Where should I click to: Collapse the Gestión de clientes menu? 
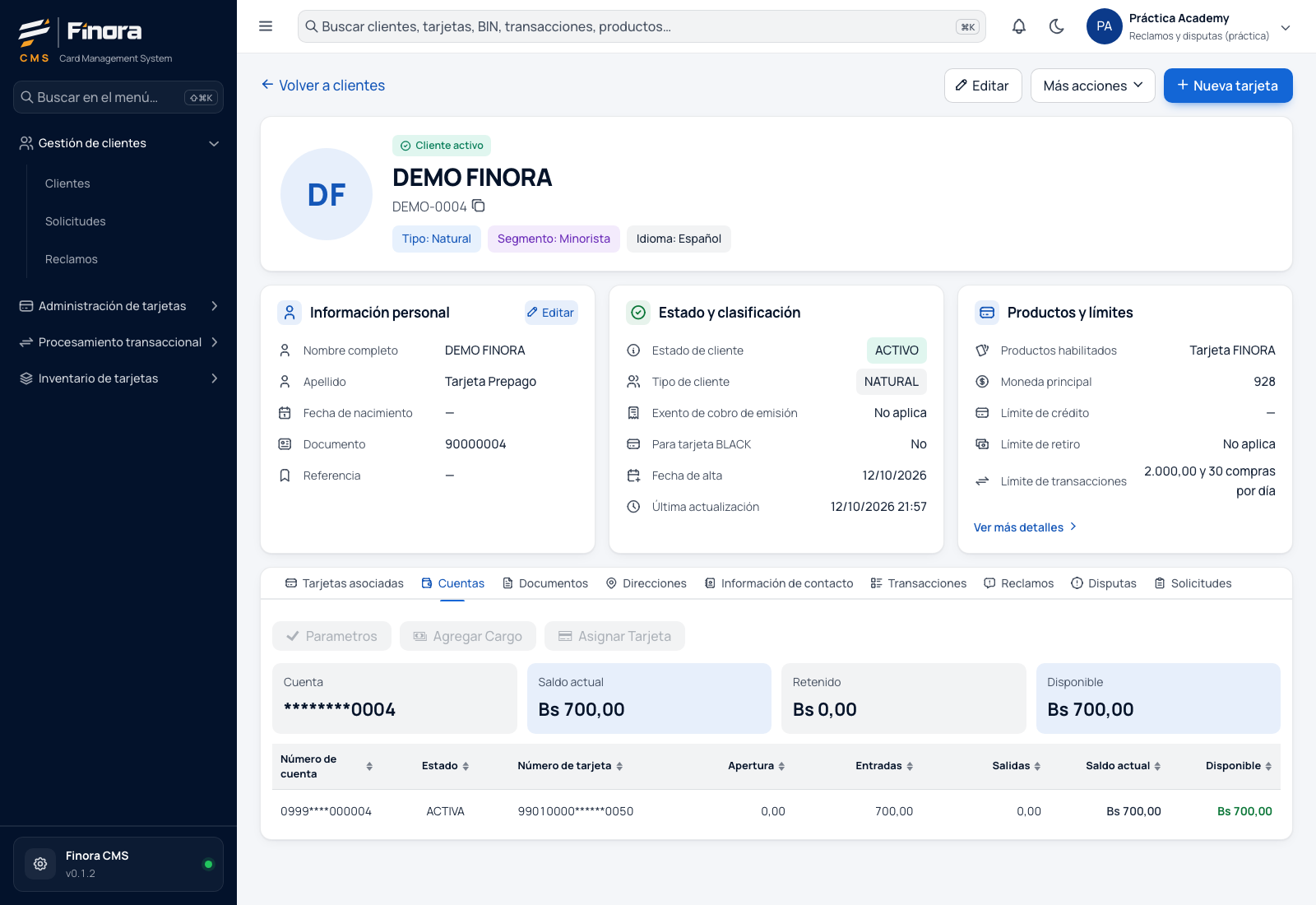tap(118, 143)
